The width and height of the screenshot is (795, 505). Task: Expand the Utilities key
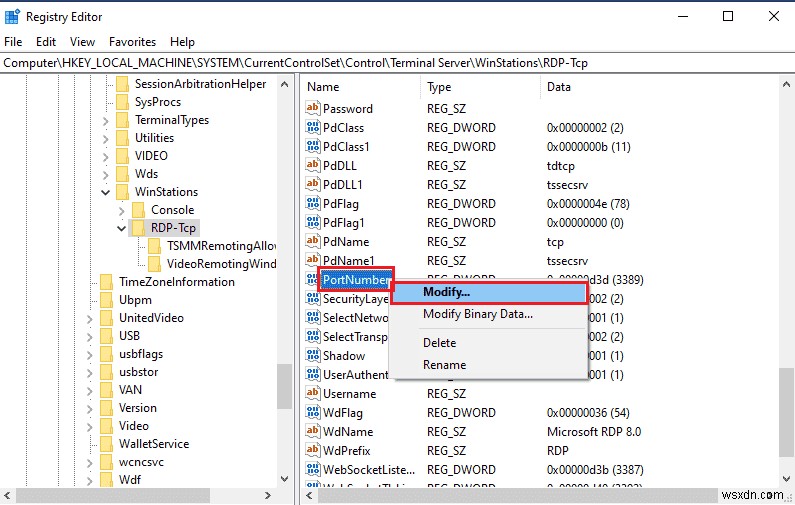[105, 138]
